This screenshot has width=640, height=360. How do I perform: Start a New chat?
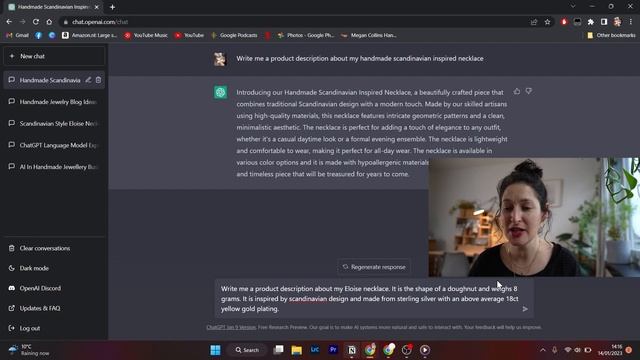click(x=54, y=56)
